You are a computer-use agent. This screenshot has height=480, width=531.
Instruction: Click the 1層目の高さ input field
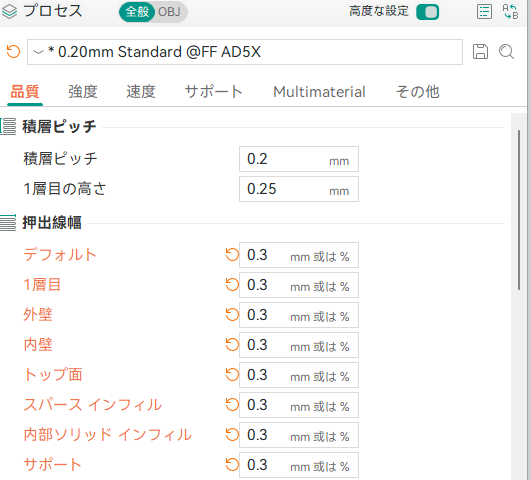point(299,189)
